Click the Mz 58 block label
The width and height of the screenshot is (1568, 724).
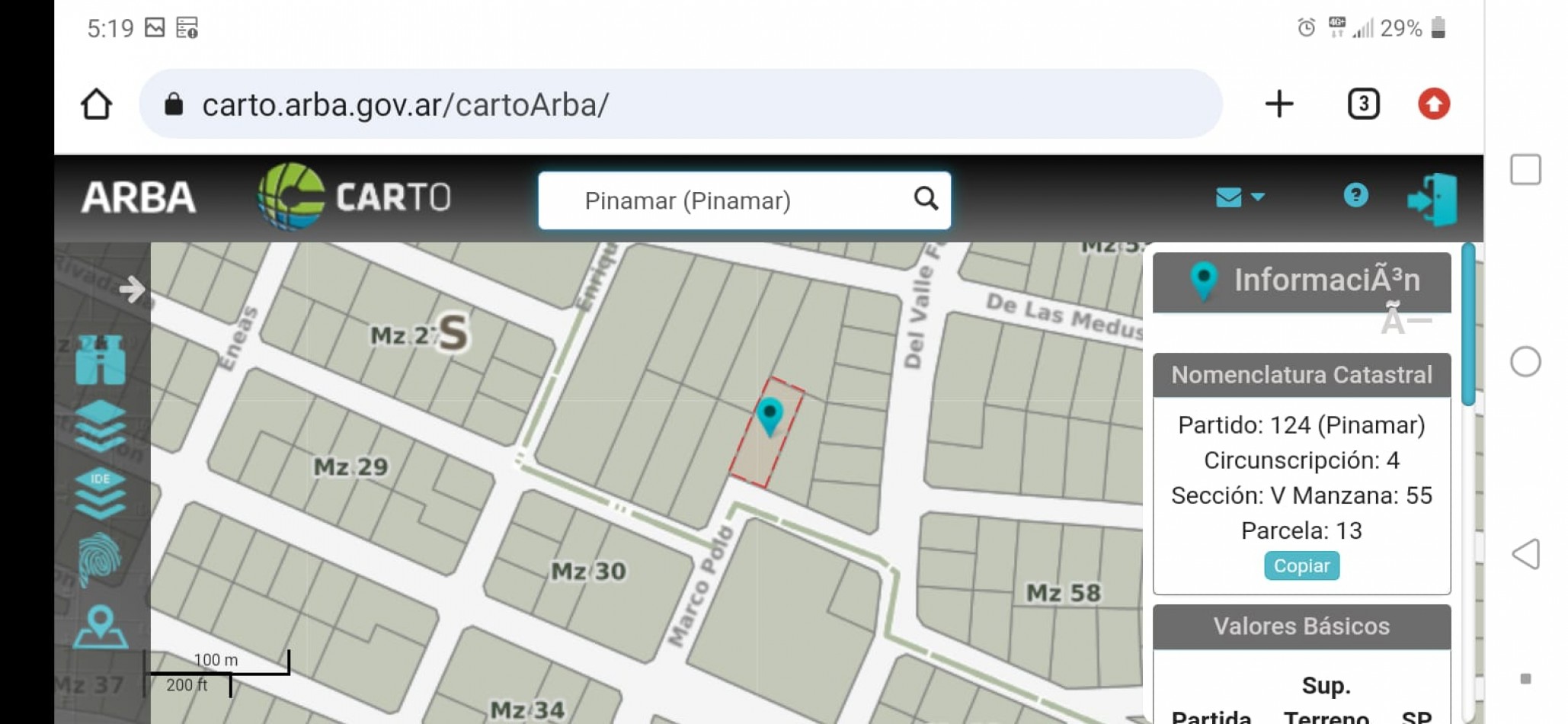point(1064,593)
